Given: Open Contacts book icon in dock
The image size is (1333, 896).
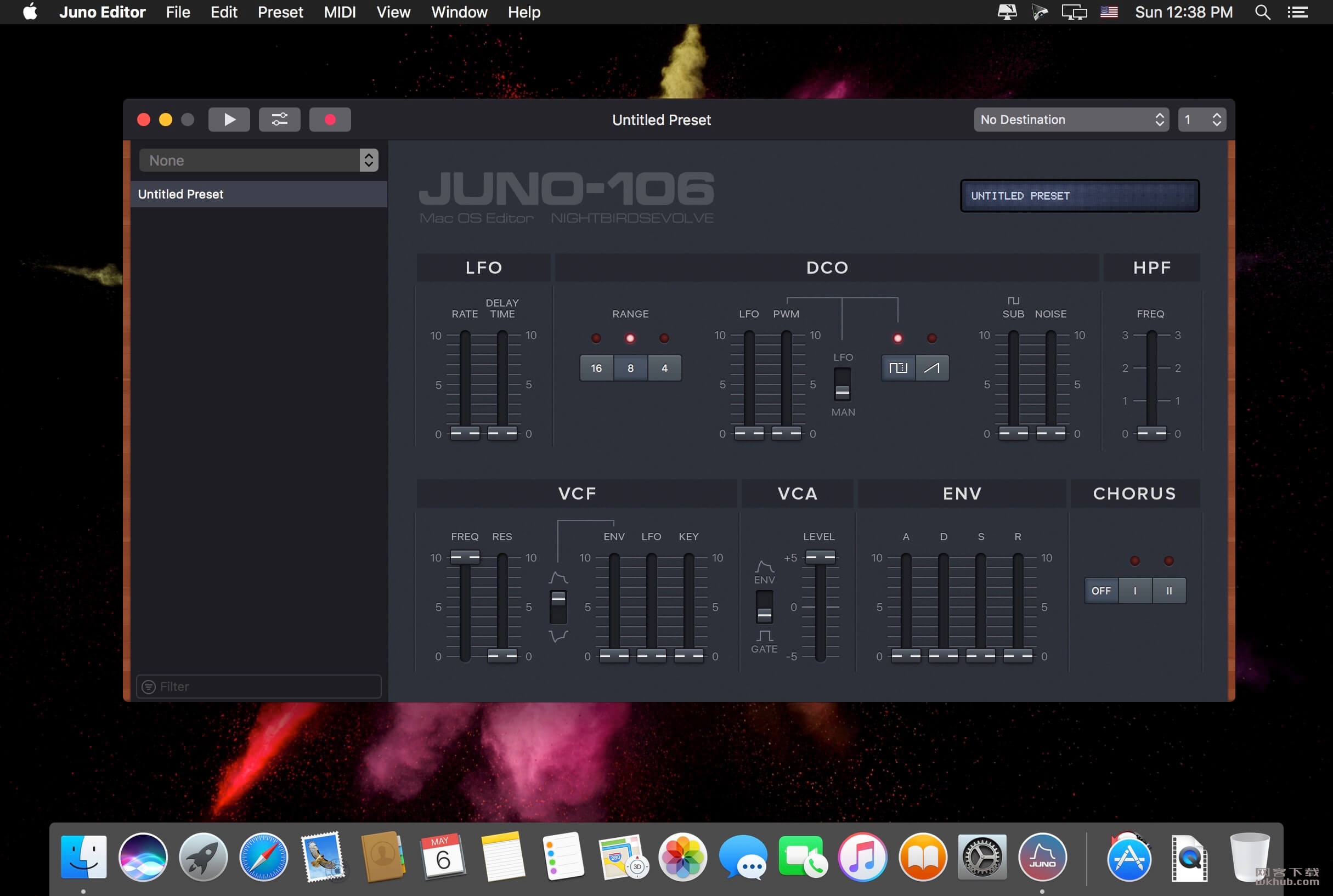Looking at the screenshot, I should pyautogui.click(x=383, y=857).
